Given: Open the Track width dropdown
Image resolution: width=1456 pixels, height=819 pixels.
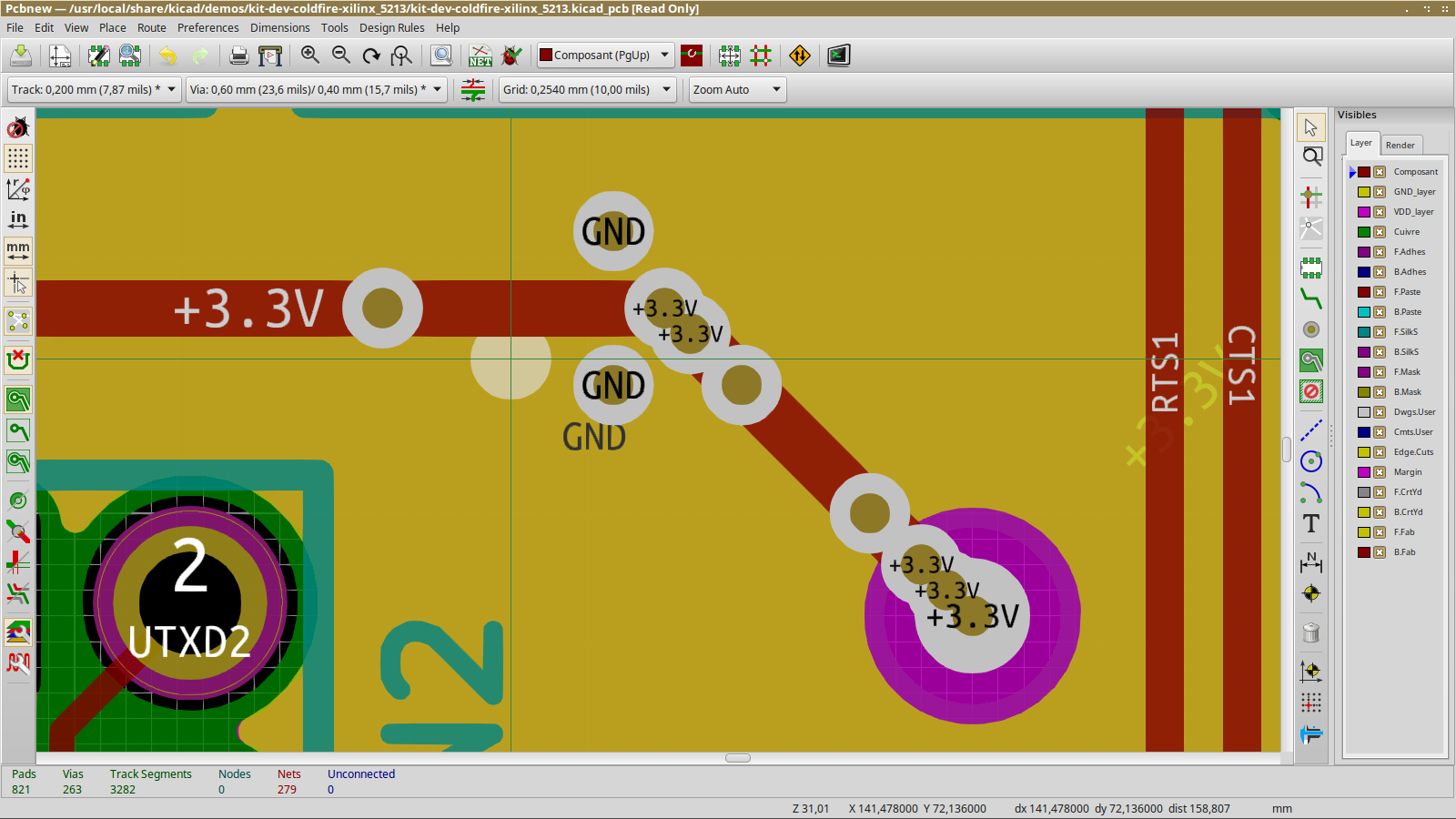Looking at the screenshot, I should tap(95, 90).
